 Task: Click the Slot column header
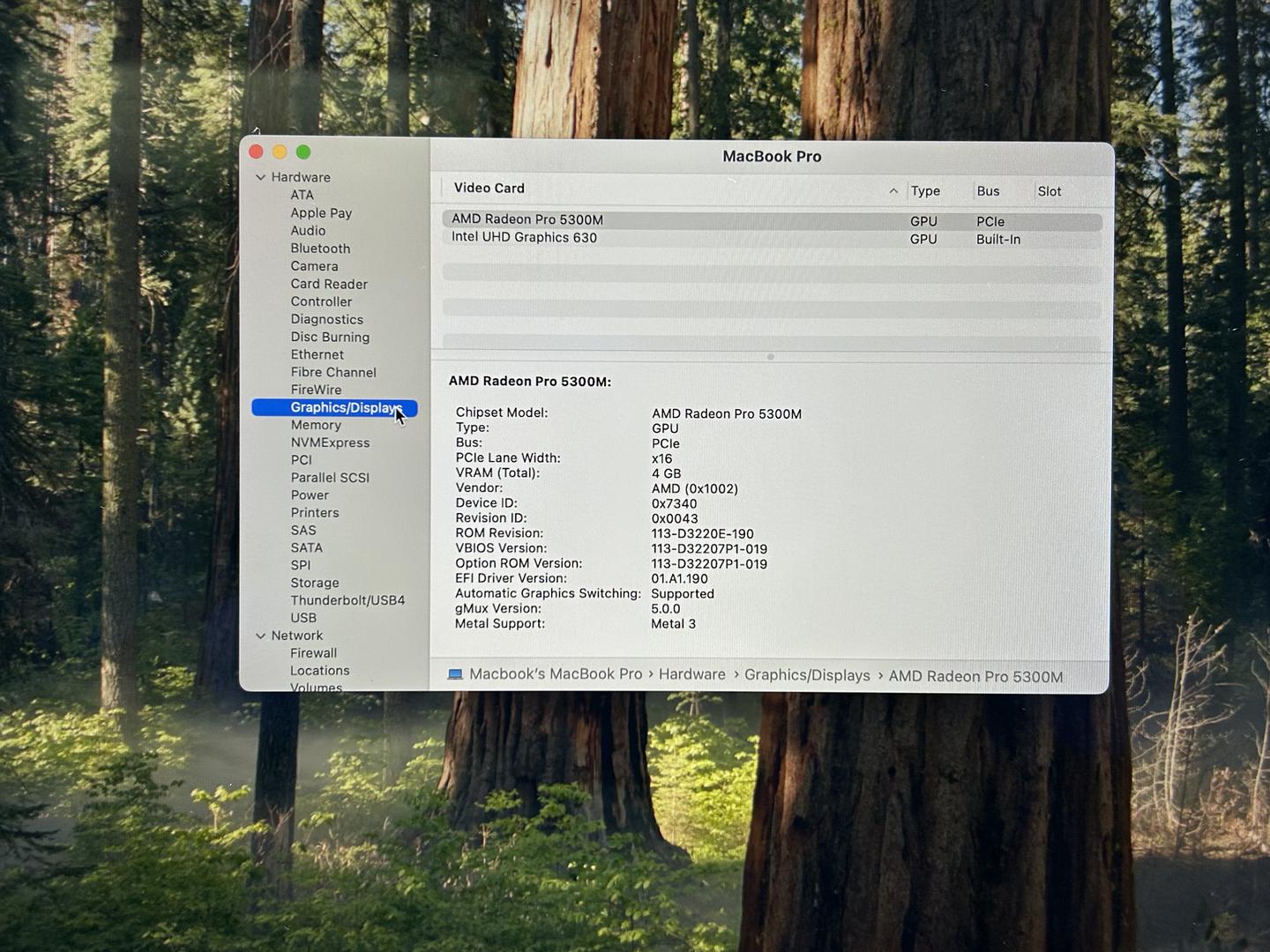point(1050,191)
